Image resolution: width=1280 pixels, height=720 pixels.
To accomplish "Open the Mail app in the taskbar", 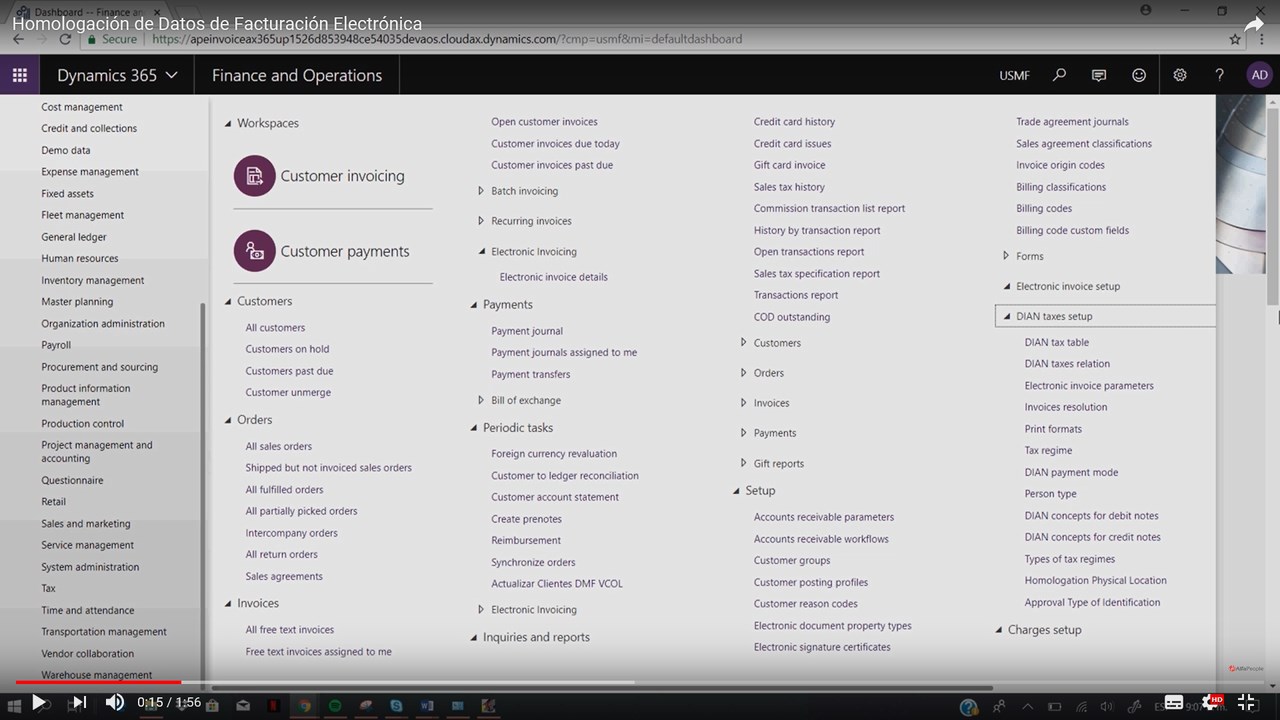I will [x=243, y=705].
